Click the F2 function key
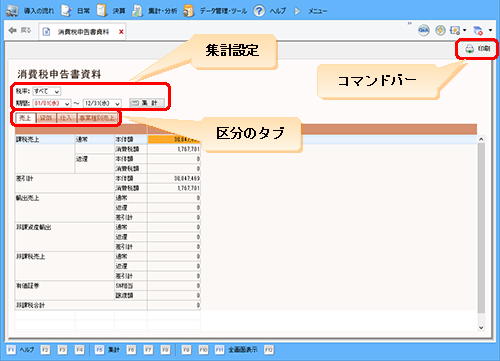 coord(45,350)
